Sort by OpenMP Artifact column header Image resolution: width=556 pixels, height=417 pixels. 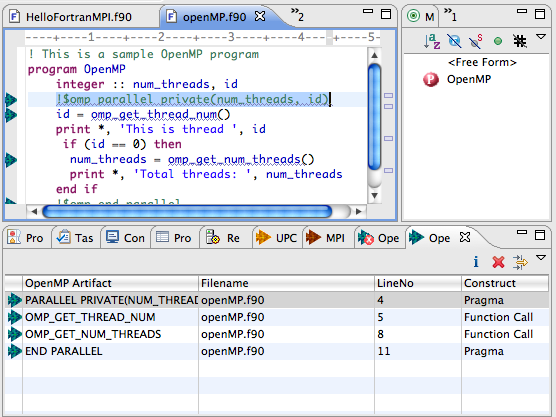[110, 283]
